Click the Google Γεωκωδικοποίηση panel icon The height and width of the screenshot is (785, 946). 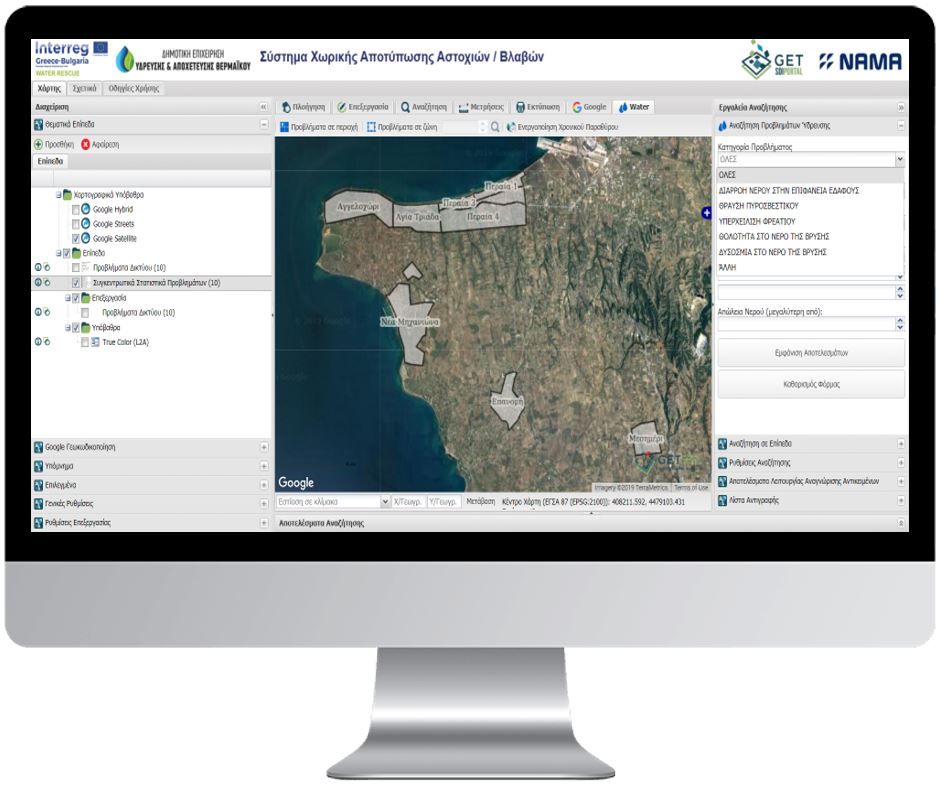pyautogui.click(x=39, y=447)
